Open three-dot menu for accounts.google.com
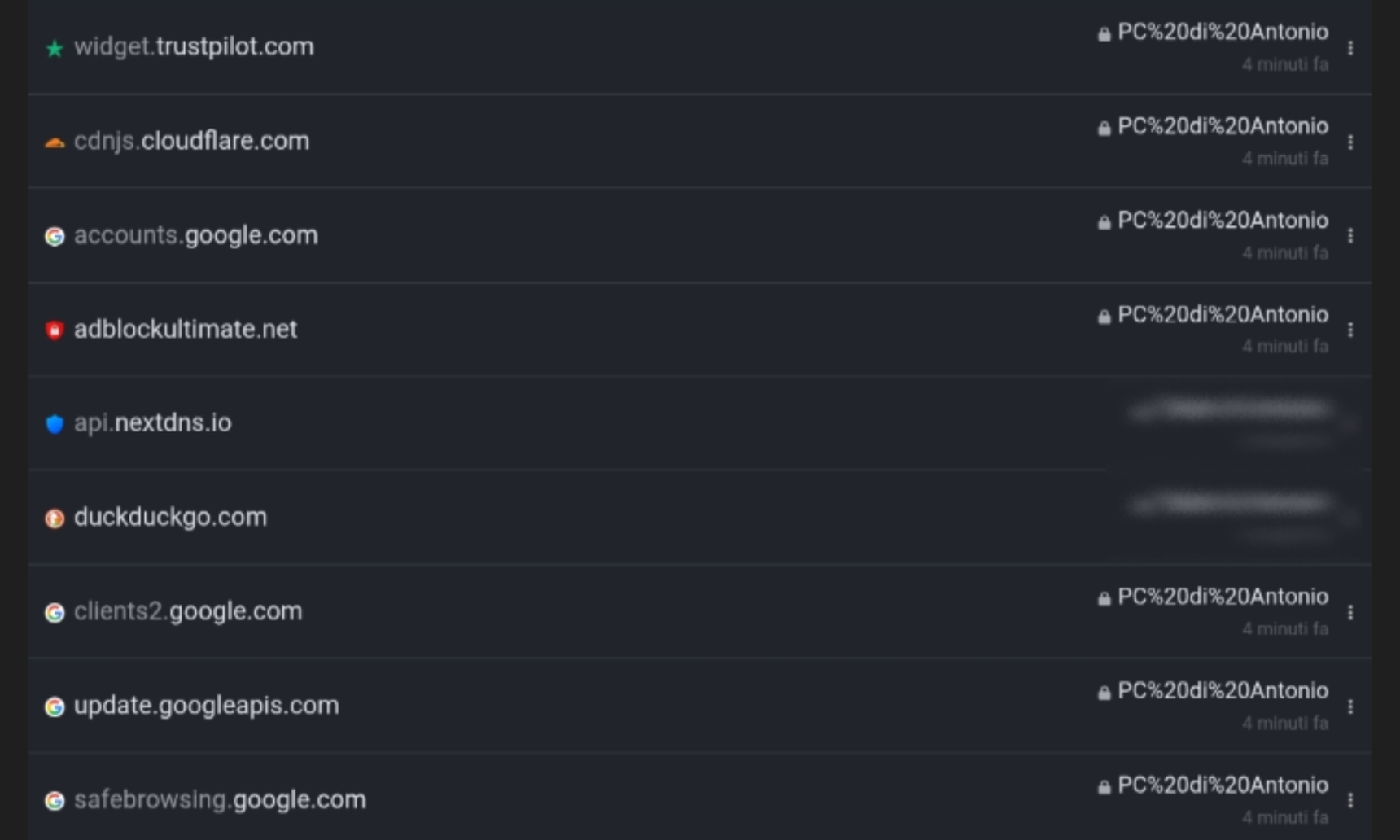 (x=1350, y=236)
